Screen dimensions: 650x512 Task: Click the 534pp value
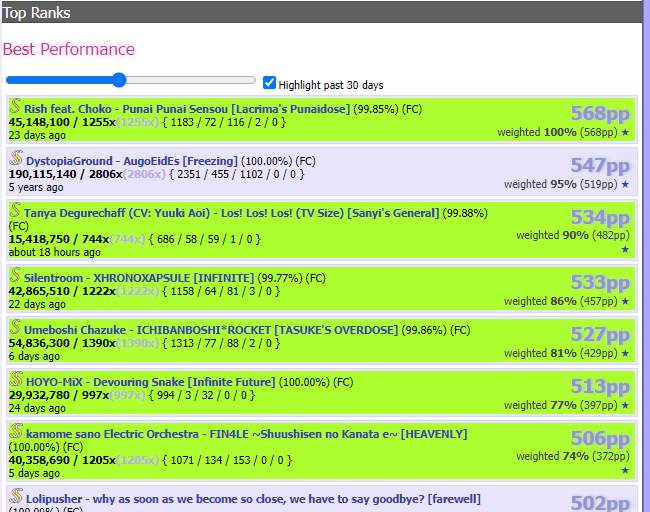click(x=600, y=217)
